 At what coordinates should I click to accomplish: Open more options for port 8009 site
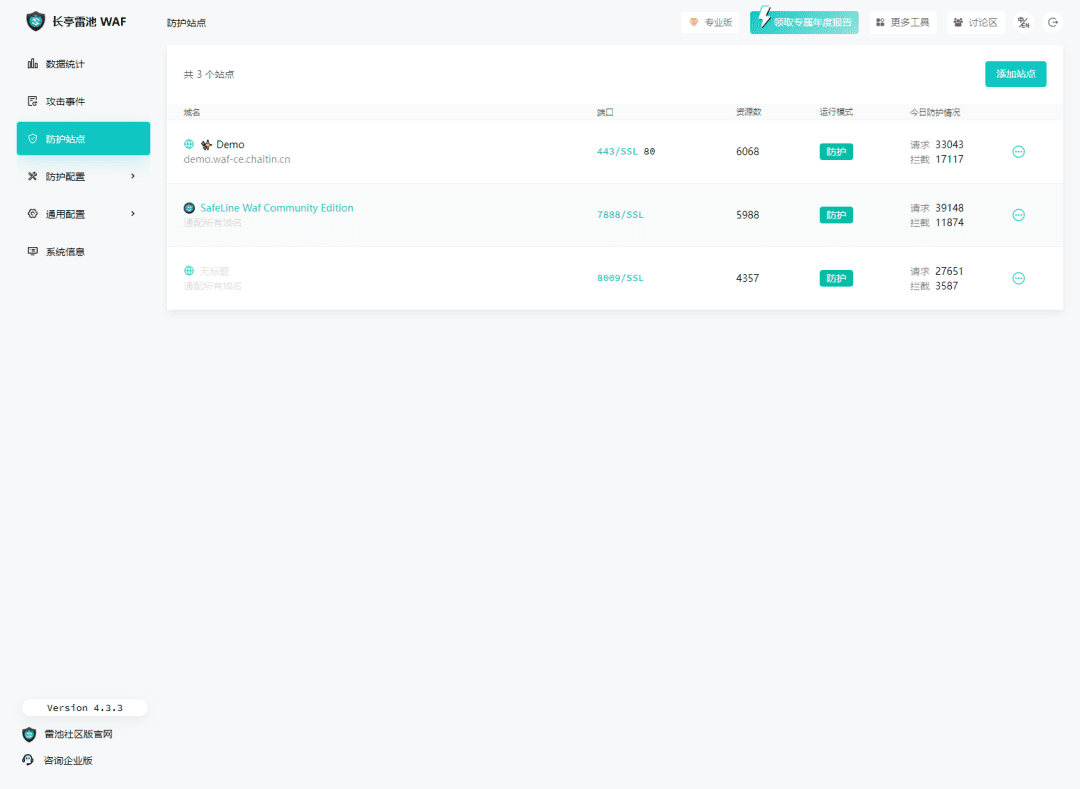pyautogui.click(x=1018, y=278)
